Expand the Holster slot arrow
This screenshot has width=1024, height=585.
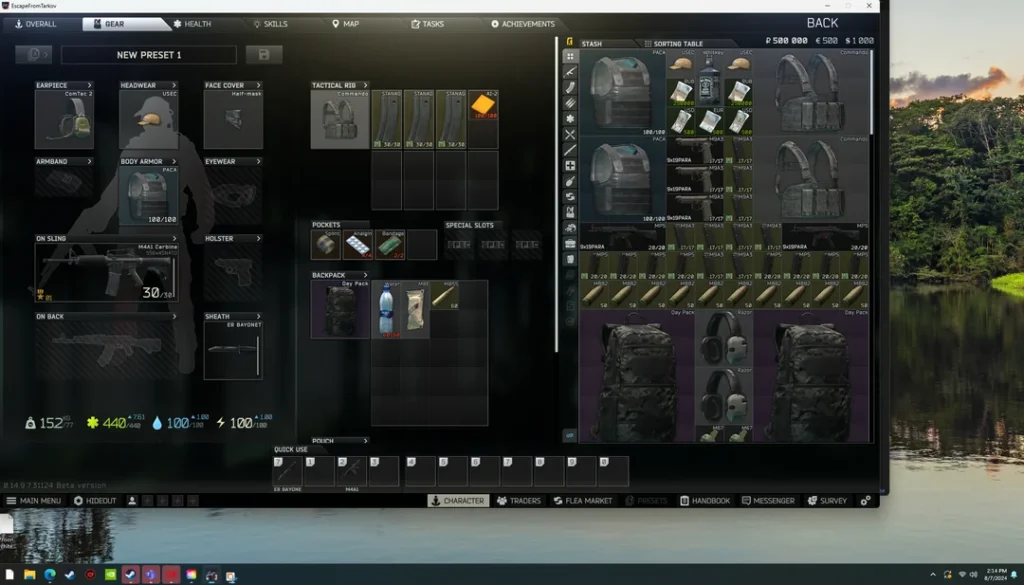click(259, 238)
